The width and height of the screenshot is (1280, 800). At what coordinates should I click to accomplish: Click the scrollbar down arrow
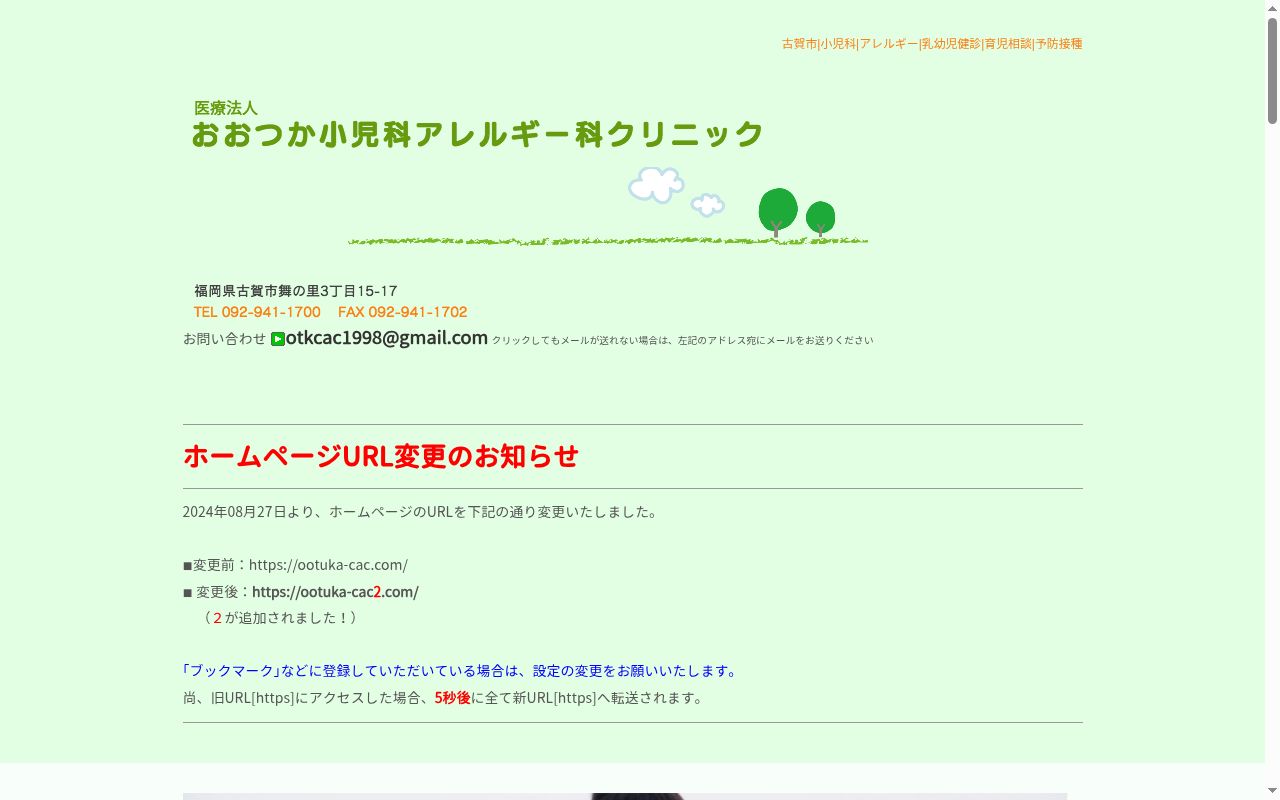[x=1272, y=792]
